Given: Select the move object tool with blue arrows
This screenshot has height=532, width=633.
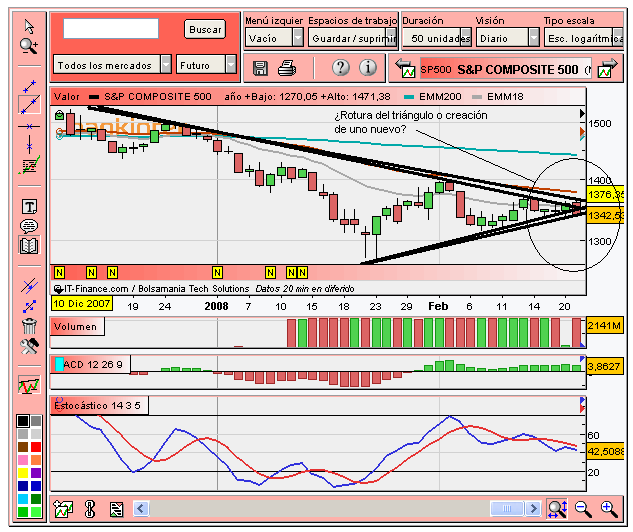Looking at the screenshot, I should (29, 306).
